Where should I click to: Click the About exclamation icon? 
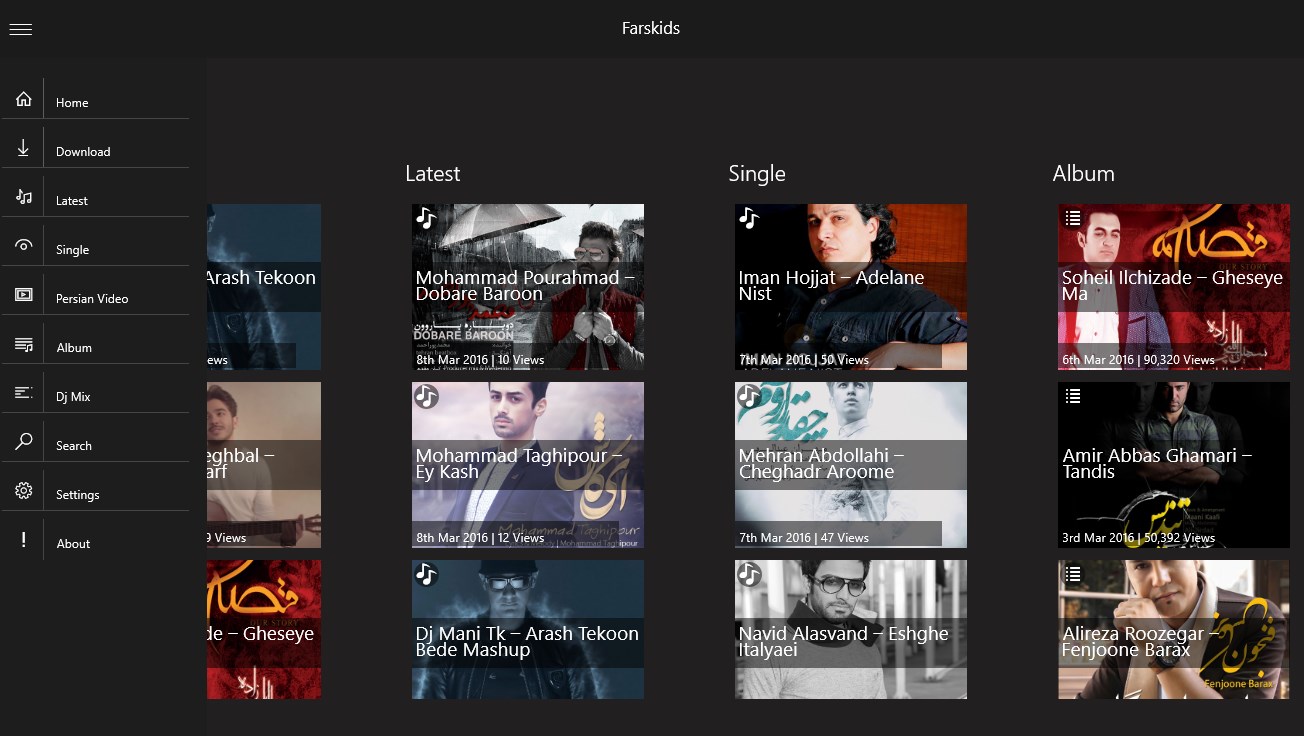(x=23, y=540)
